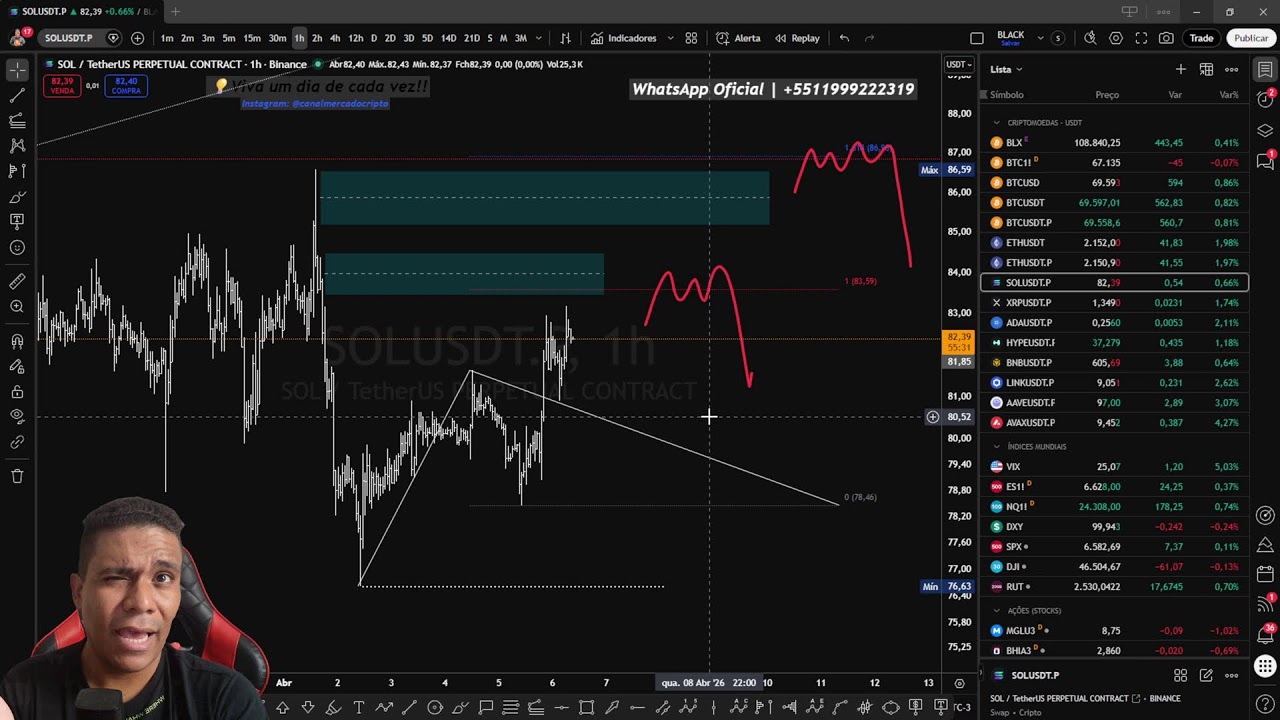Enter fullscreen mode
This screenshot has height=720, width=1280.
coord(1141,38)
